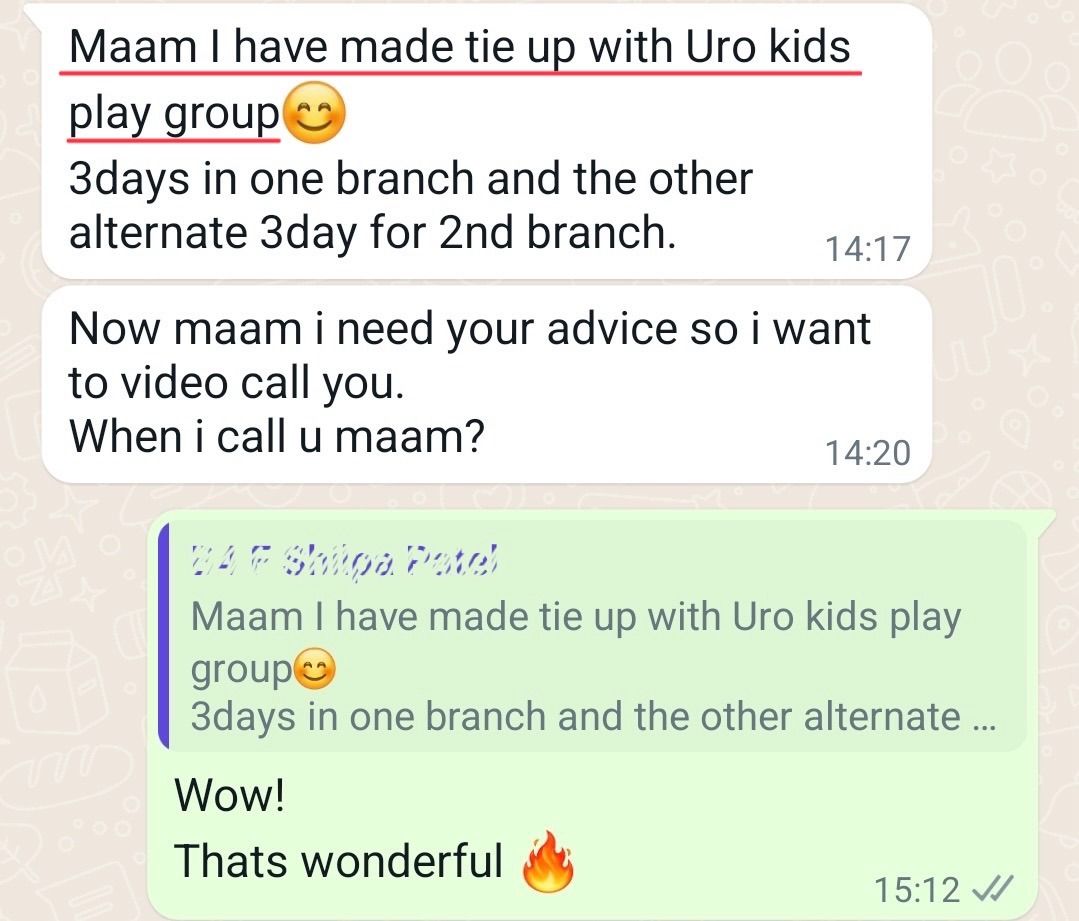Tap the red-underlined 'Maam I have made' line
The image size is (1079, 921).
click(x=460, y=47)
